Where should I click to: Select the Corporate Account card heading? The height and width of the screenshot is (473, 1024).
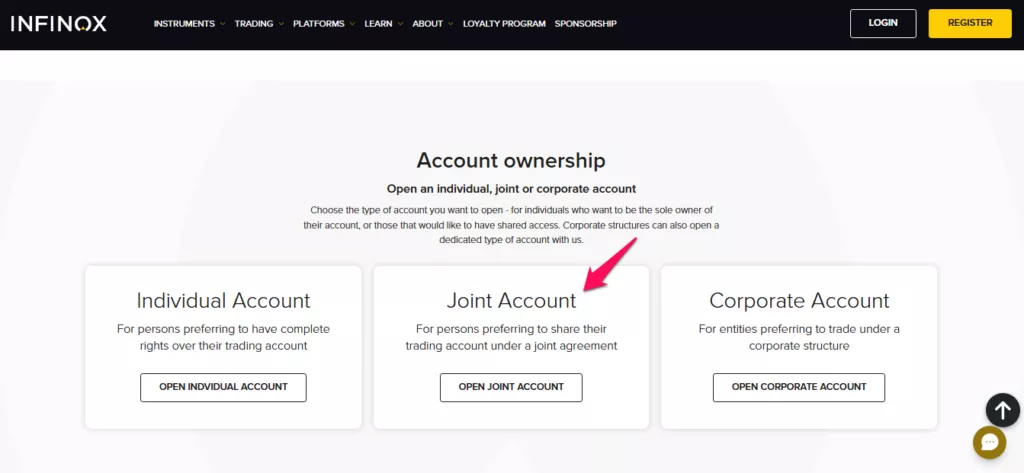pos(799,301)
